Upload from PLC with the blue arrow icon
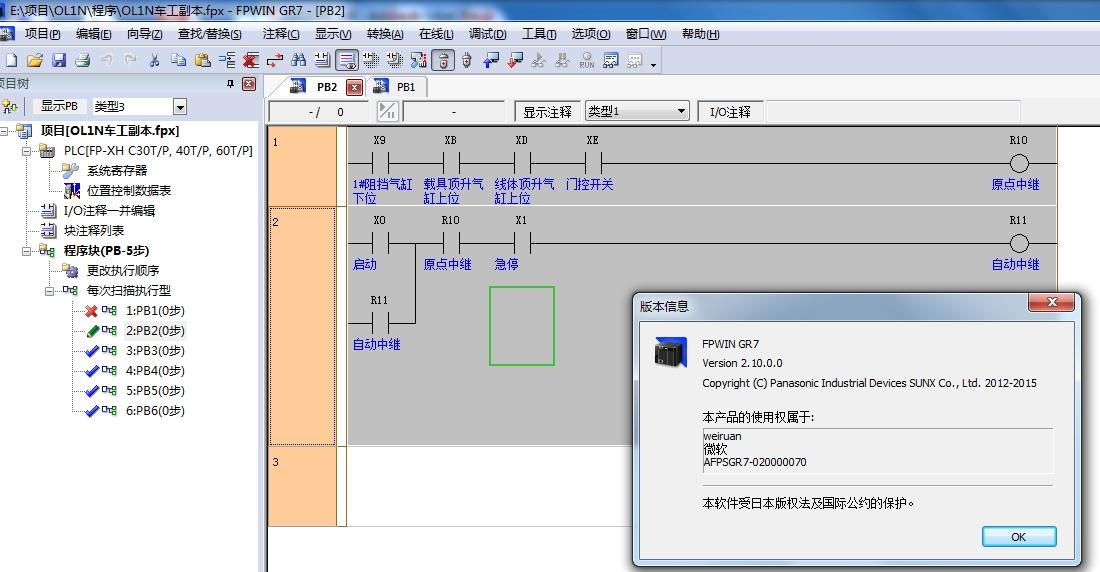Image resolution: width=1100 pixels, height=572 pixels. 490,60
